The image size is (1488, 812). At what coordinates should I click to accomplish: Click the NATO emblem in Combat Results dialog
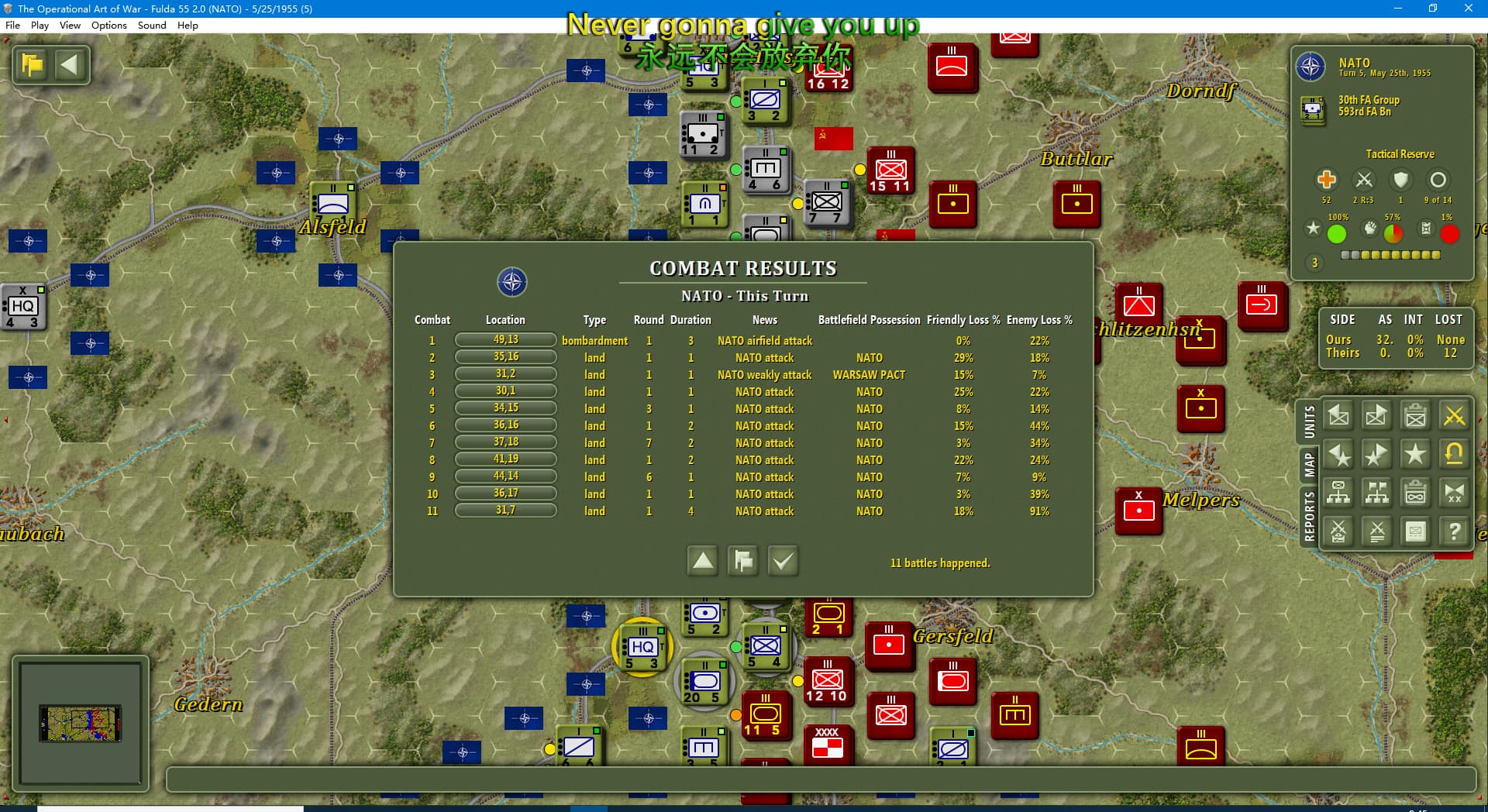(512, 282)
